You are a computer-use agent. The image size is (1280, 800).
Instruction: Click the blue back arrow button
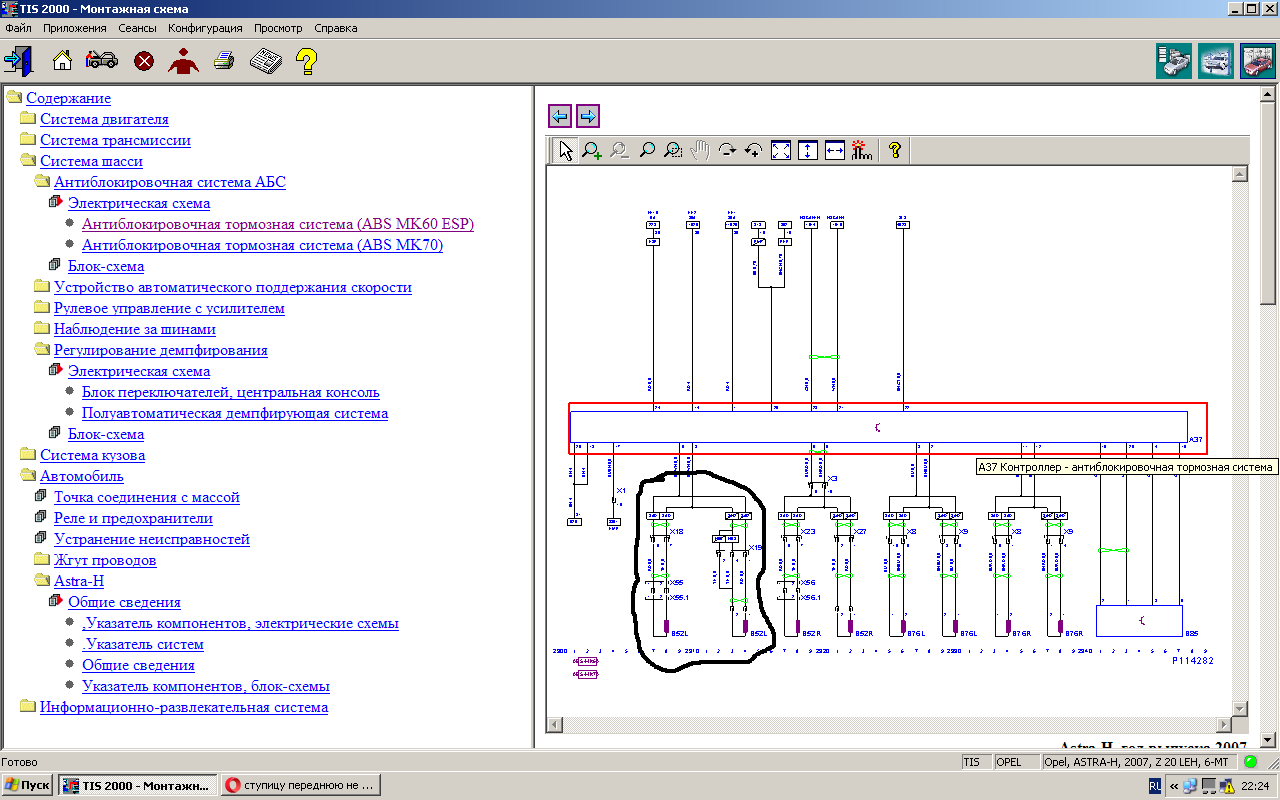coord(560,116)
